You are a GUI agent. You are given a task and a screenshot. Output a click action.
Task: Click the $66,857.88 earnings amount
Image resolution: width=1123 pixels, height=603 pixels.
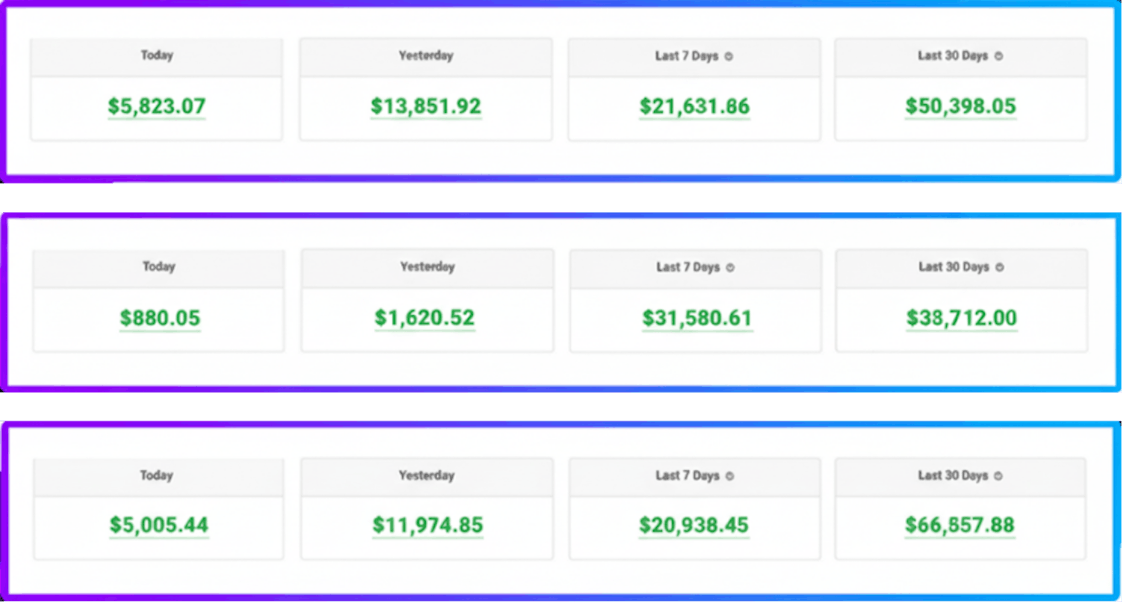tap(961, 524)
